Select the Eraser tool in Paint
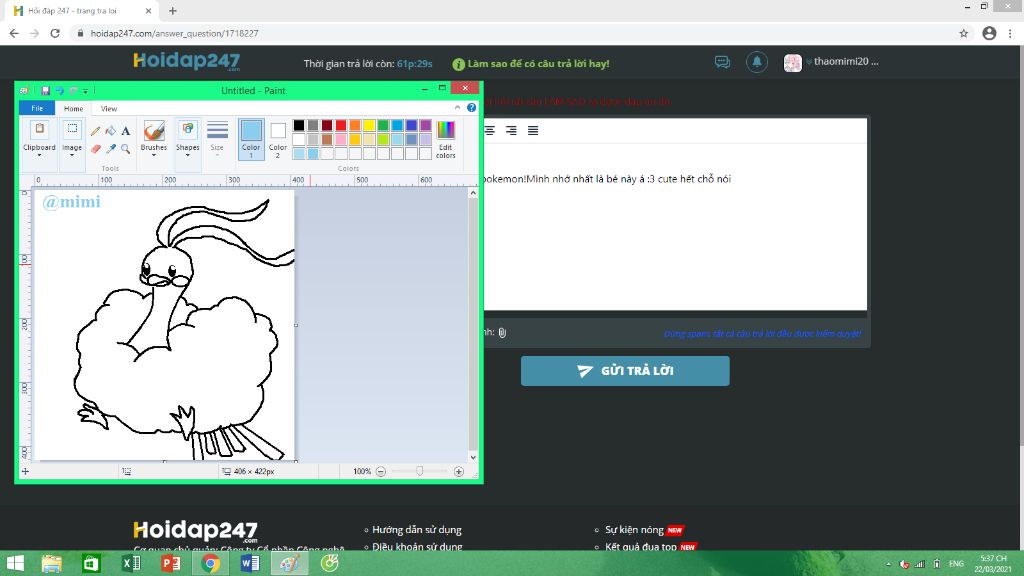This screenshot has height=576, width=1024. coord(95,149)
